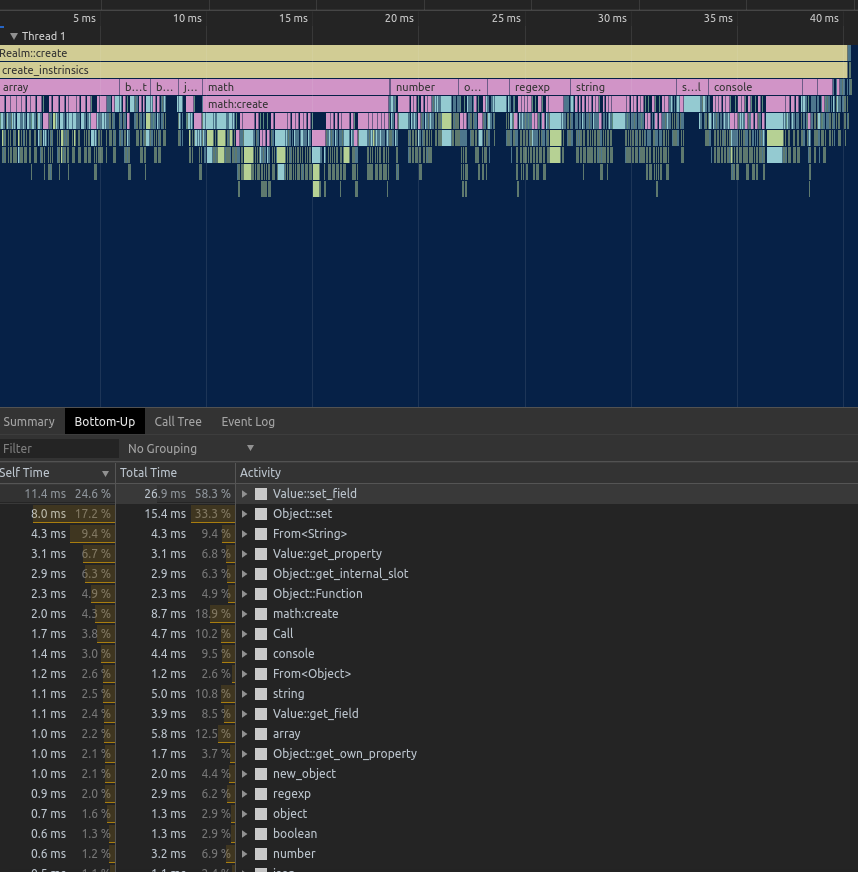Collapse the Thread 1 track
Image resolution: width=858 pixels, height=872 pixels.
point(14,36)
